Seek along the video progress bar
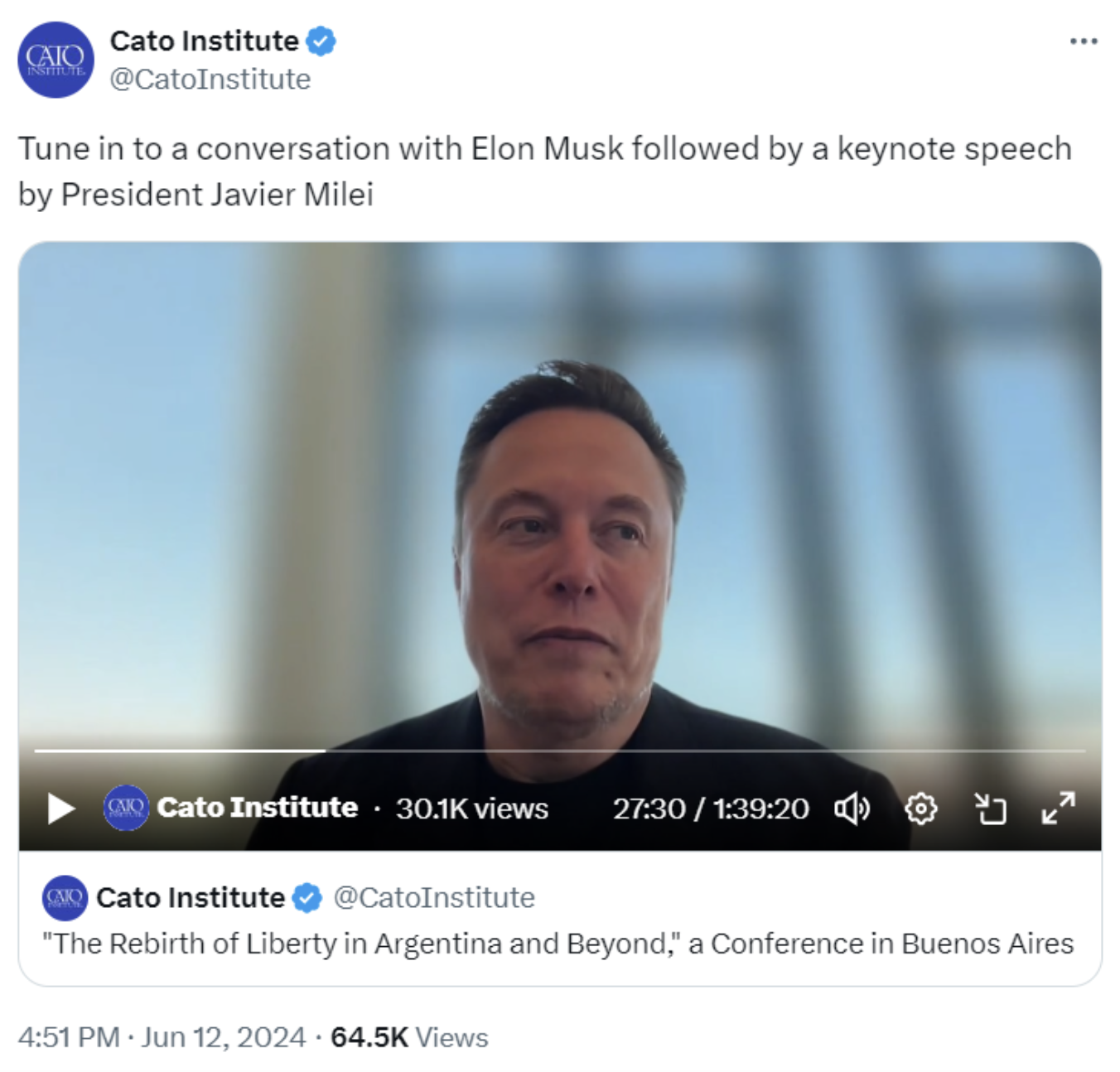Image resolution: width=1120 pixels, height=1072 pixels. 560,751
